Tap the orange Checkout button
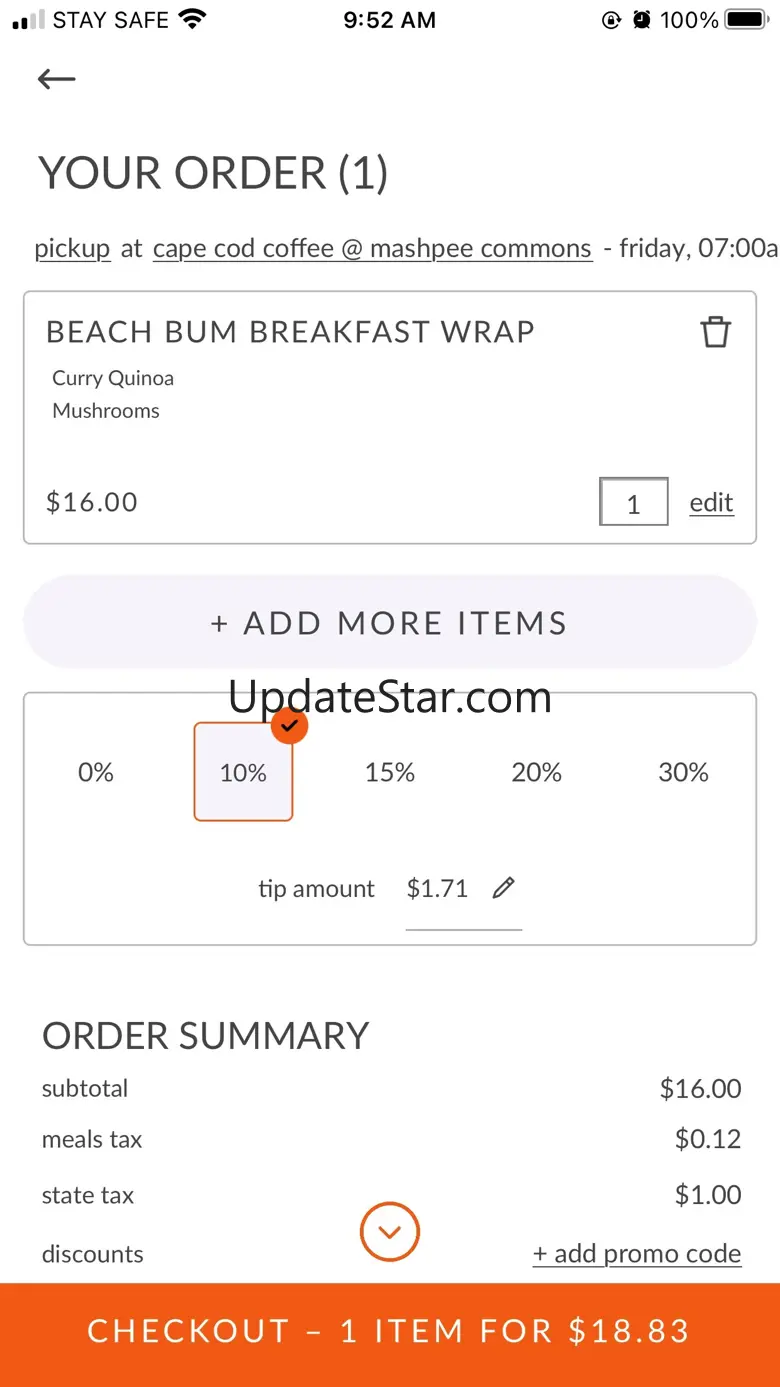Viewport: 780px width, 1387px height. coord(390,1332)
